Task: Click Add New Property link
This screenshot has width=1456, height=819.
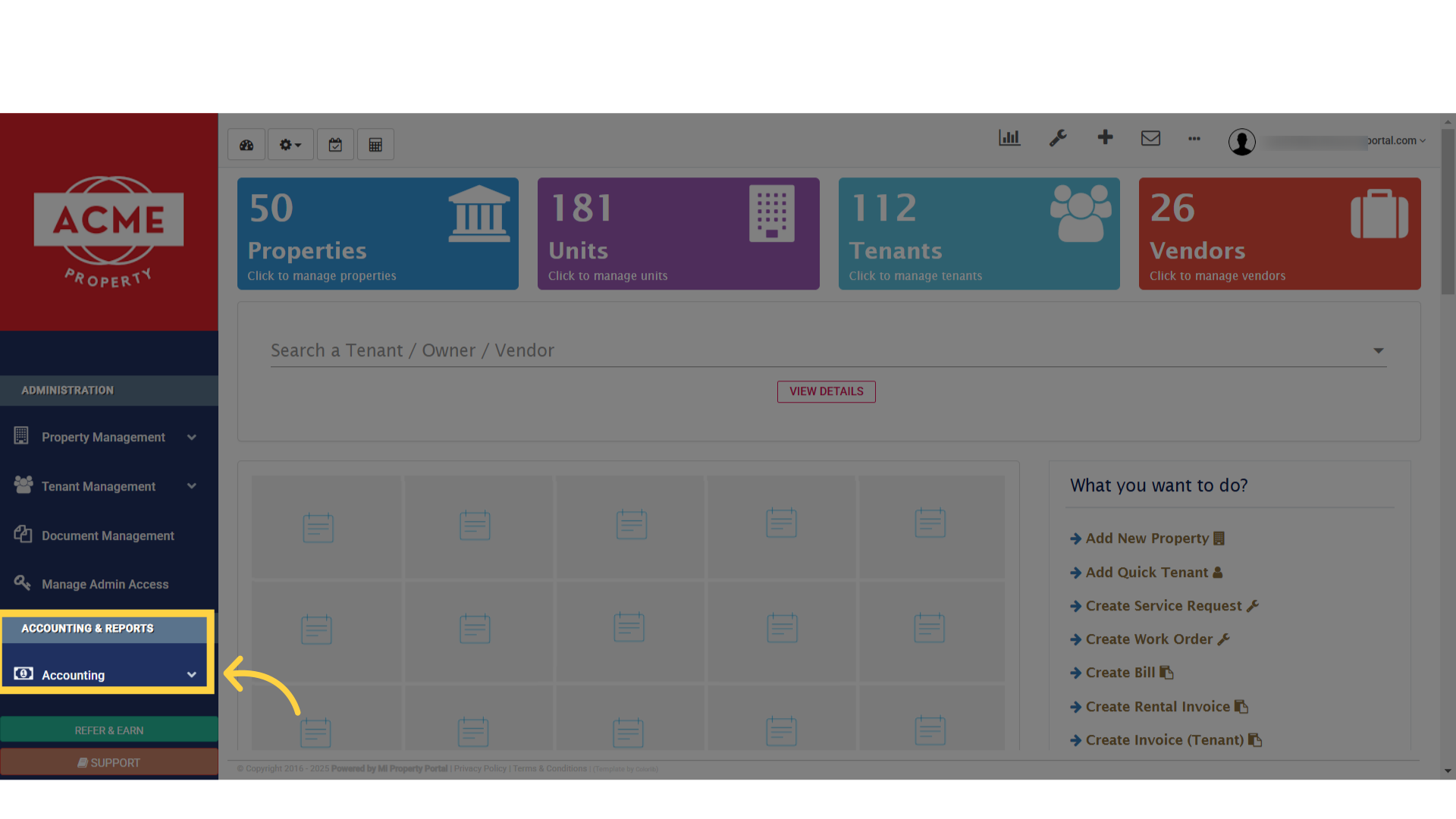Action: (x=1147, y=538)
